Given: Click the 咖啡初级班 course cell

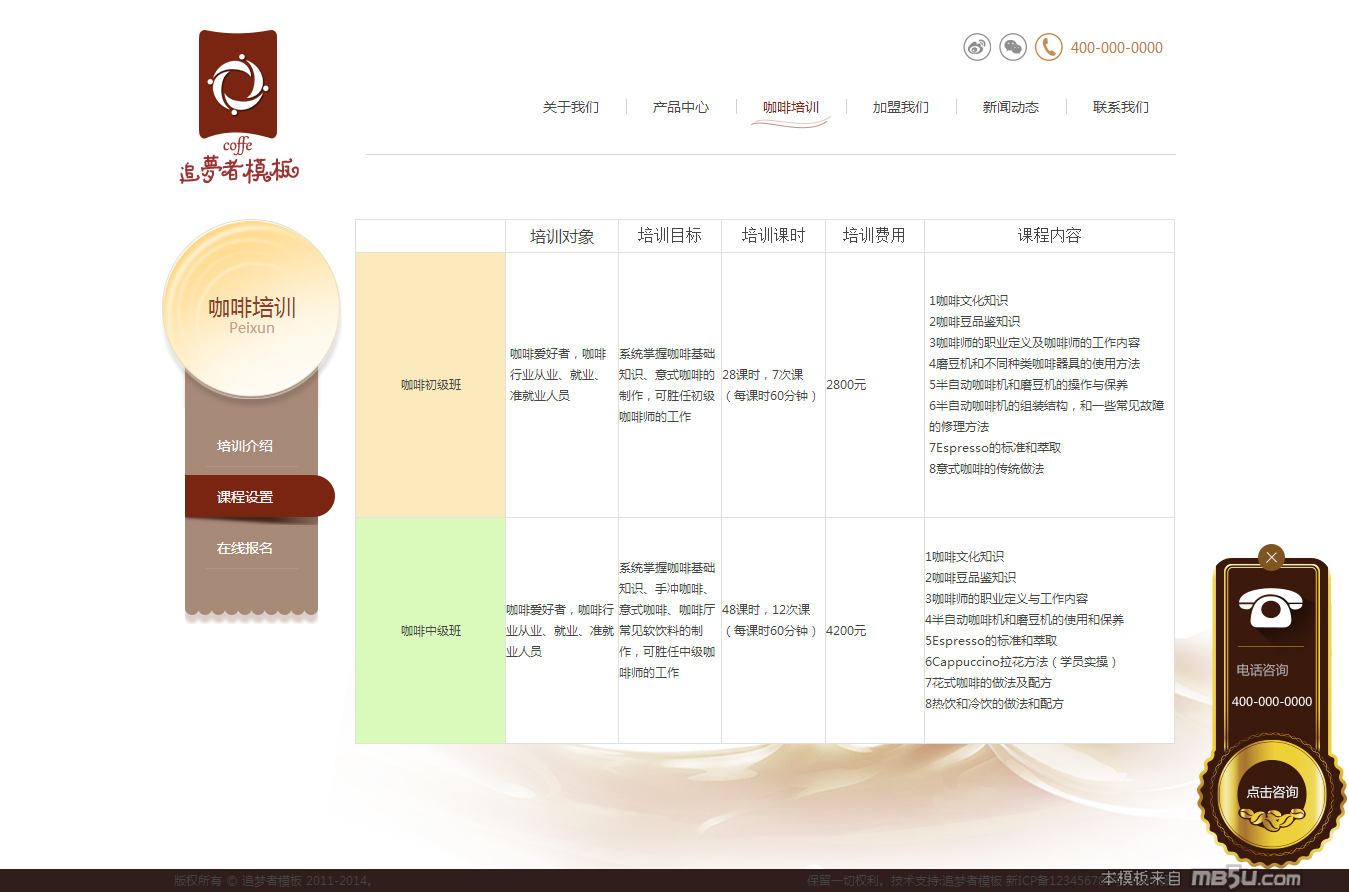Looking at the screenshot, I should click(x=431, y=385).
